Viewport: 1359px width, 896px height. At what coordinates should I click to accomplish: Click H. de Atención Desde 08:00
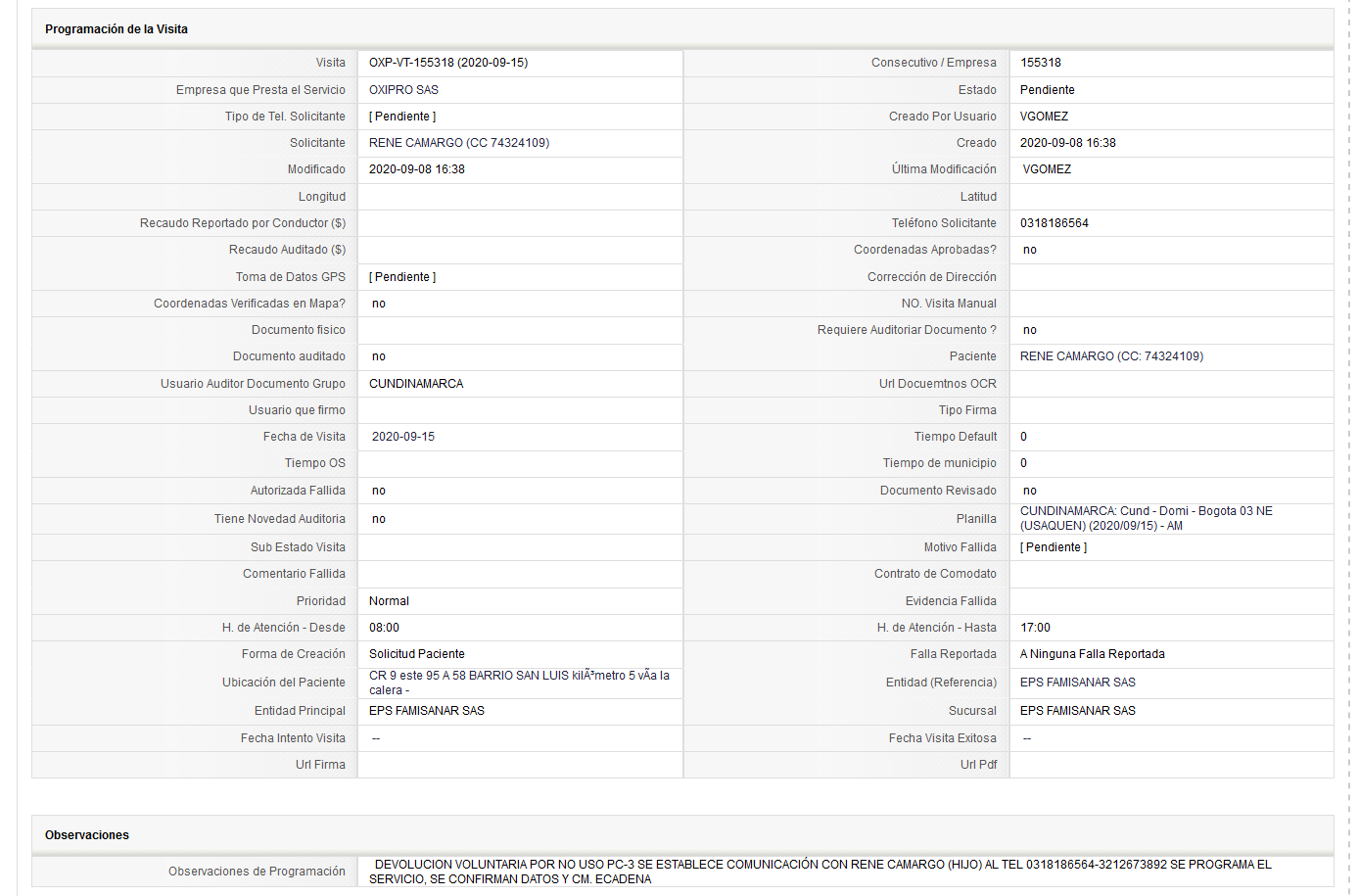[x=384, y=628]
